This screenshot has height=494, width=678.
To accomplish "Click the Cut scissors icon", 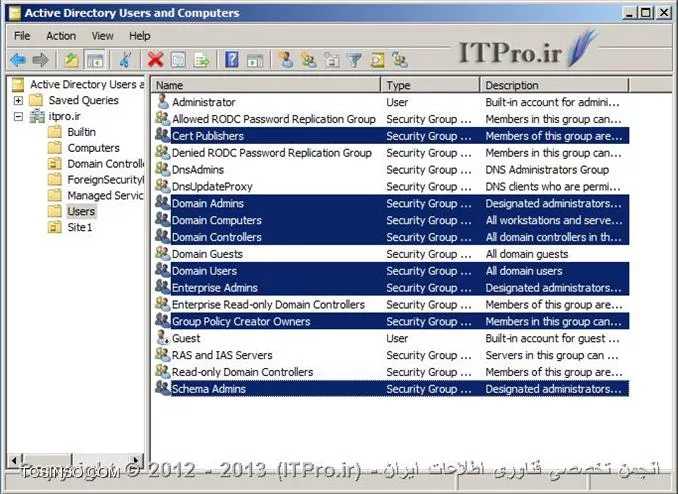I will (x=125, y=60).
